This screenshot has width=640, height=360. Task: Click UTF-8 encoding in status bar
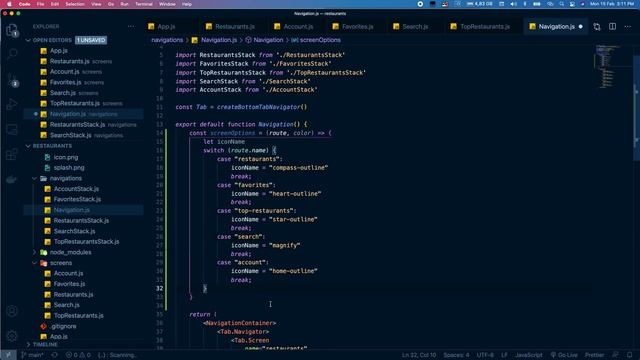(x=485, y=355)
